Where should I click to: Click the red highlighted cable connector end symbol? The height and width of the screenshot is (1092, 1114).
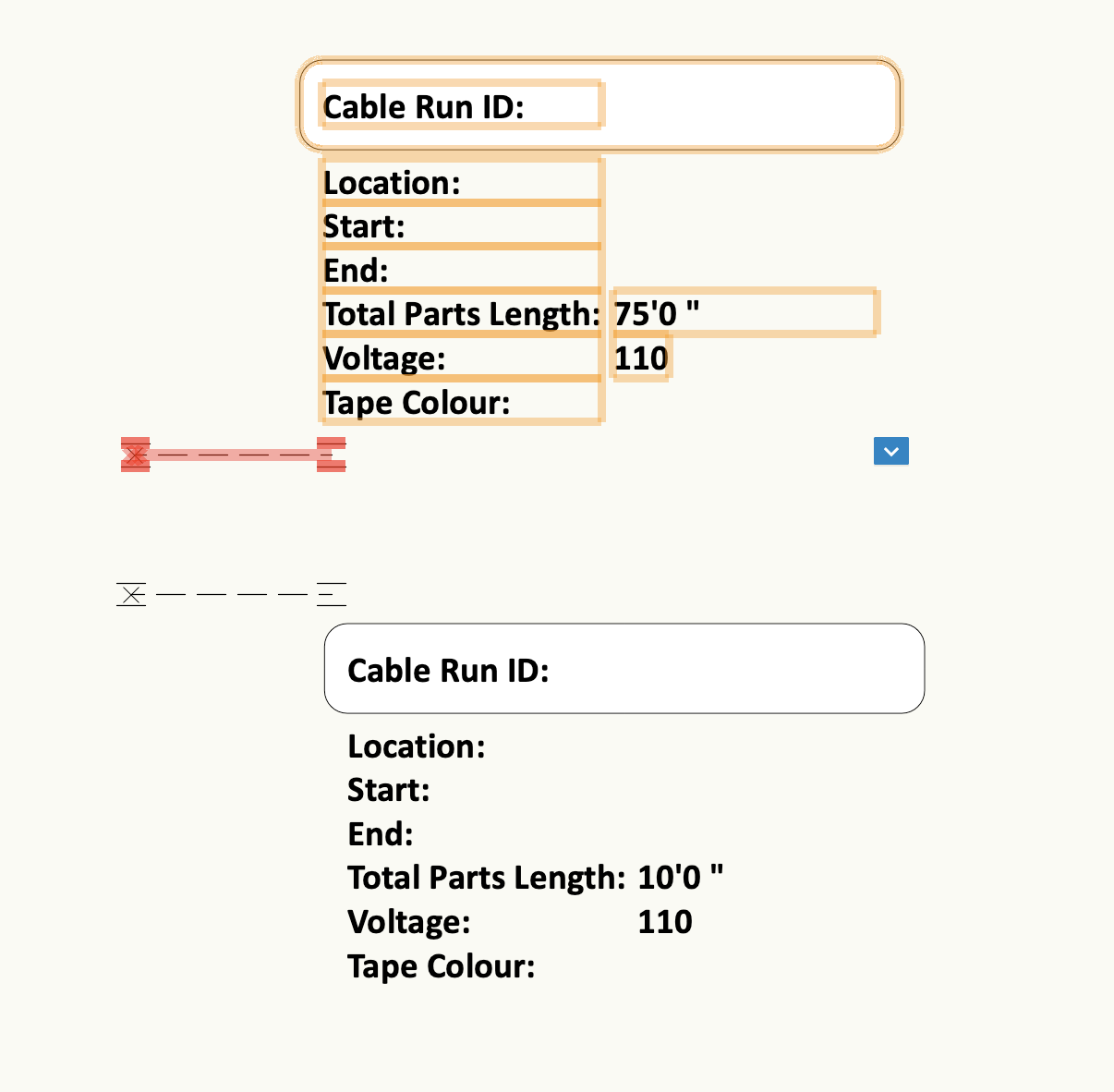click(x=331, y=455)
